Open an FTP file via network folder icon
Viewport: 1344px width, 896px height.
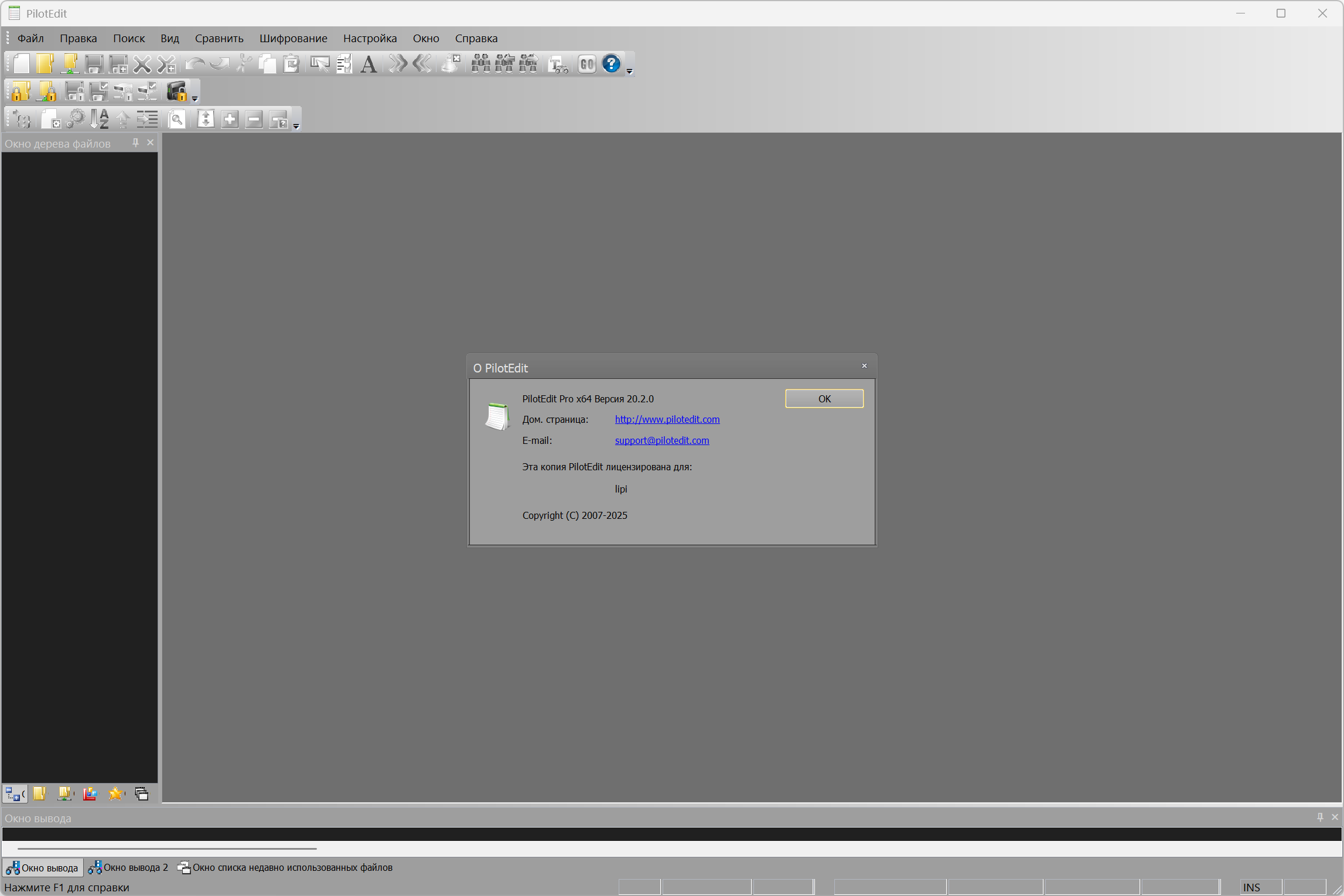click(x=70, y=64)
